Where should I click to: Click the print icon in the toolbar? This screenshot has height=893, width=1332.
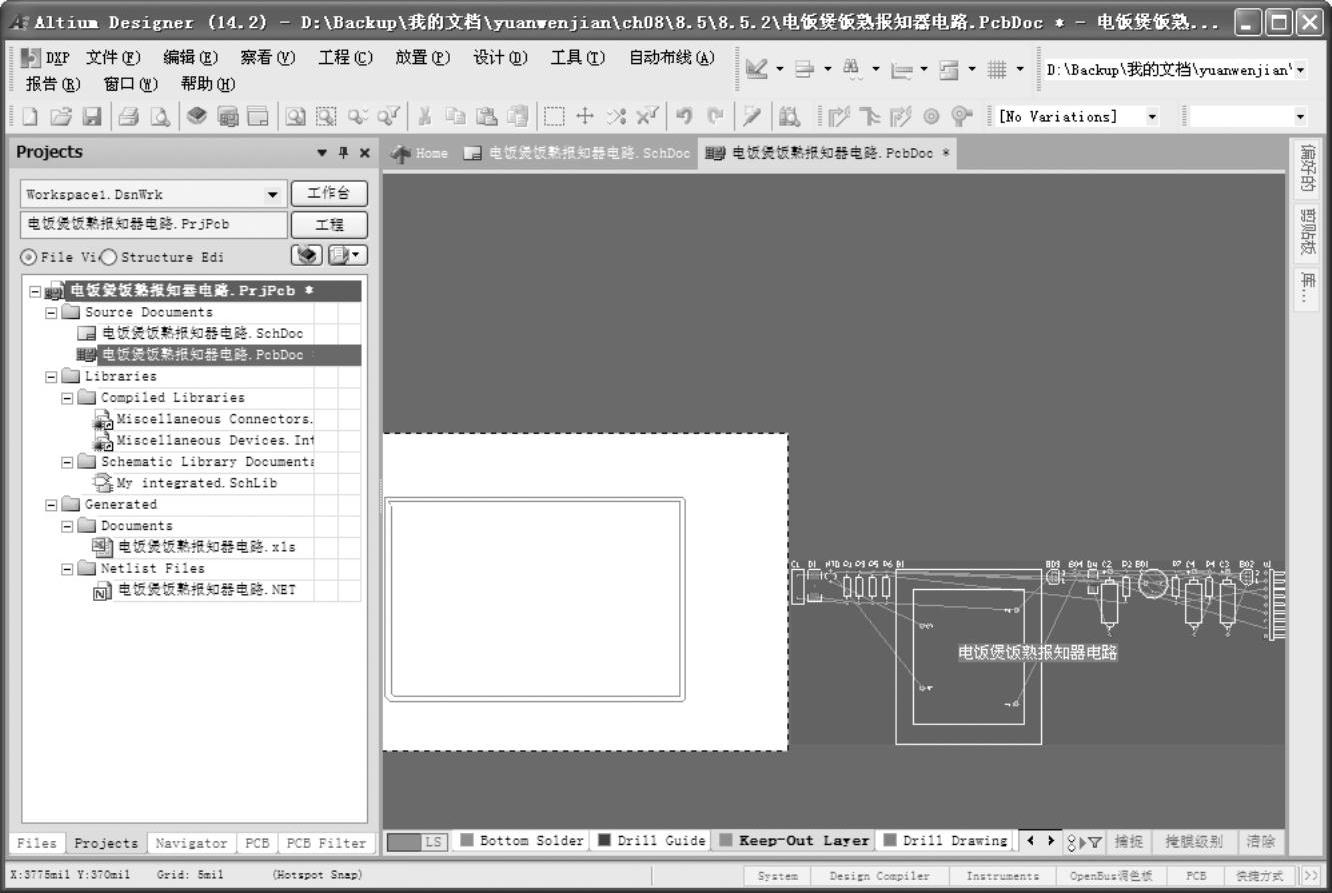pos(128,117)
